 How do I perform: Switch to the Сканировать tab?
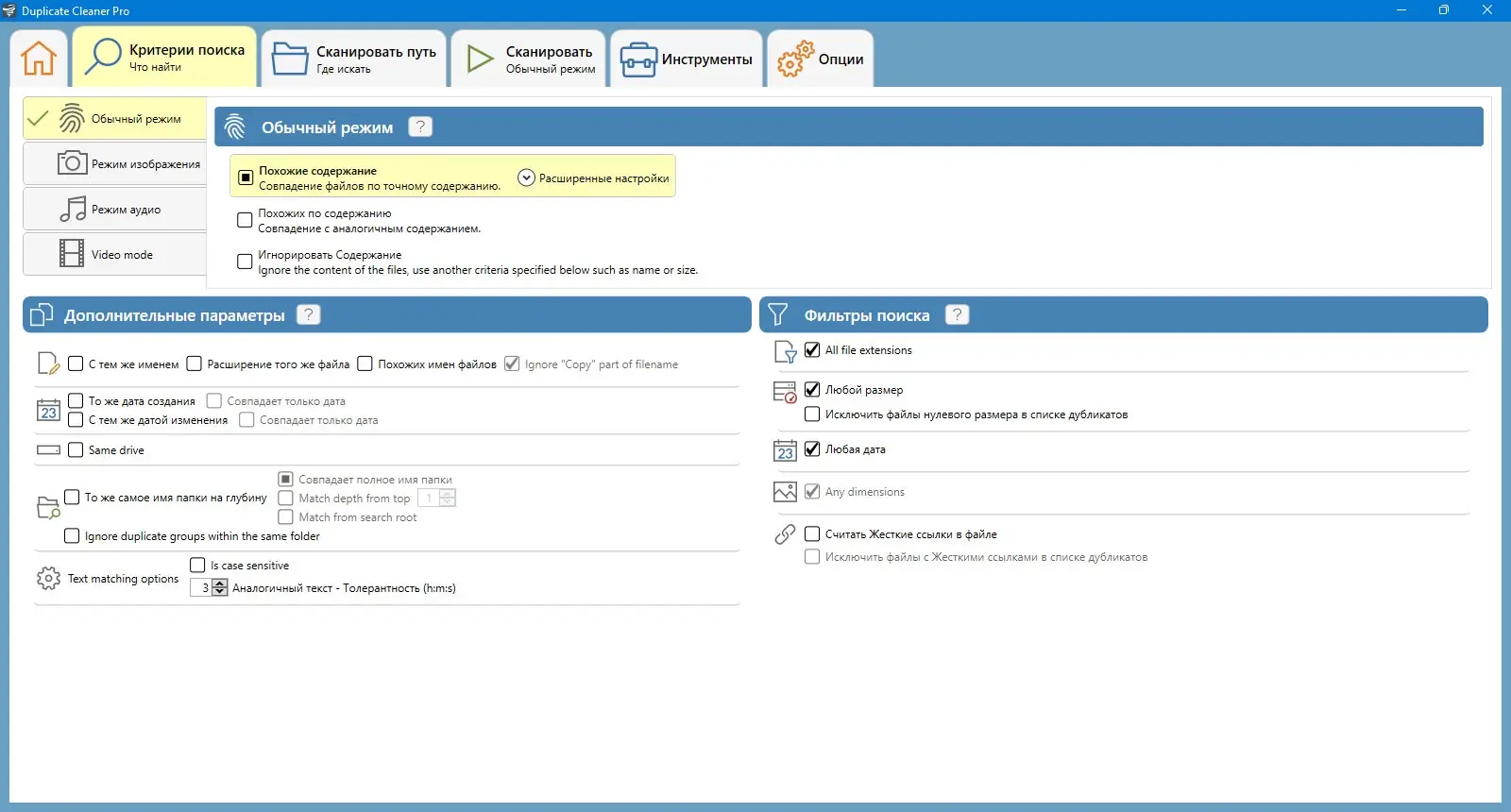click(x=529, y=59)
